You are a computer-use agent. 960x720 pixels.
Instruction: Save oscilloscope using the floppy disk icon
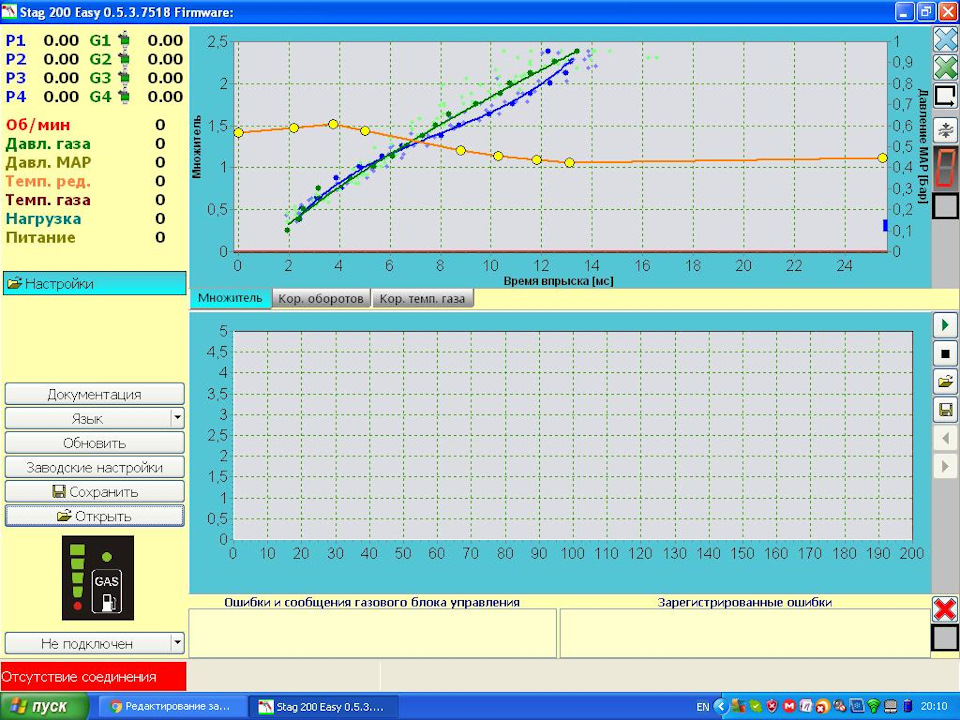coord(945,410)
